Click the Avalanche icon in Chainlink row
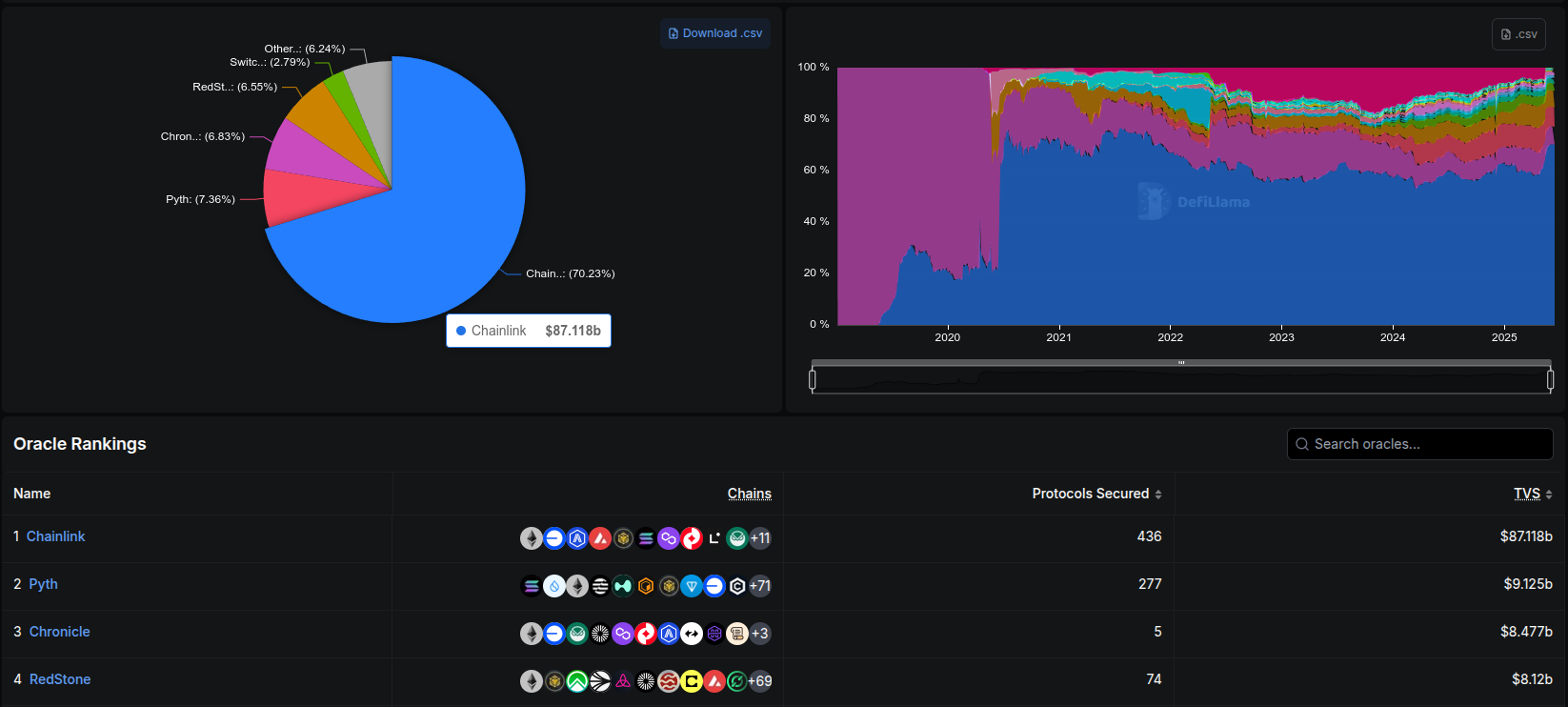Screen dimensions: 1568x707 [x=600, y=538]
